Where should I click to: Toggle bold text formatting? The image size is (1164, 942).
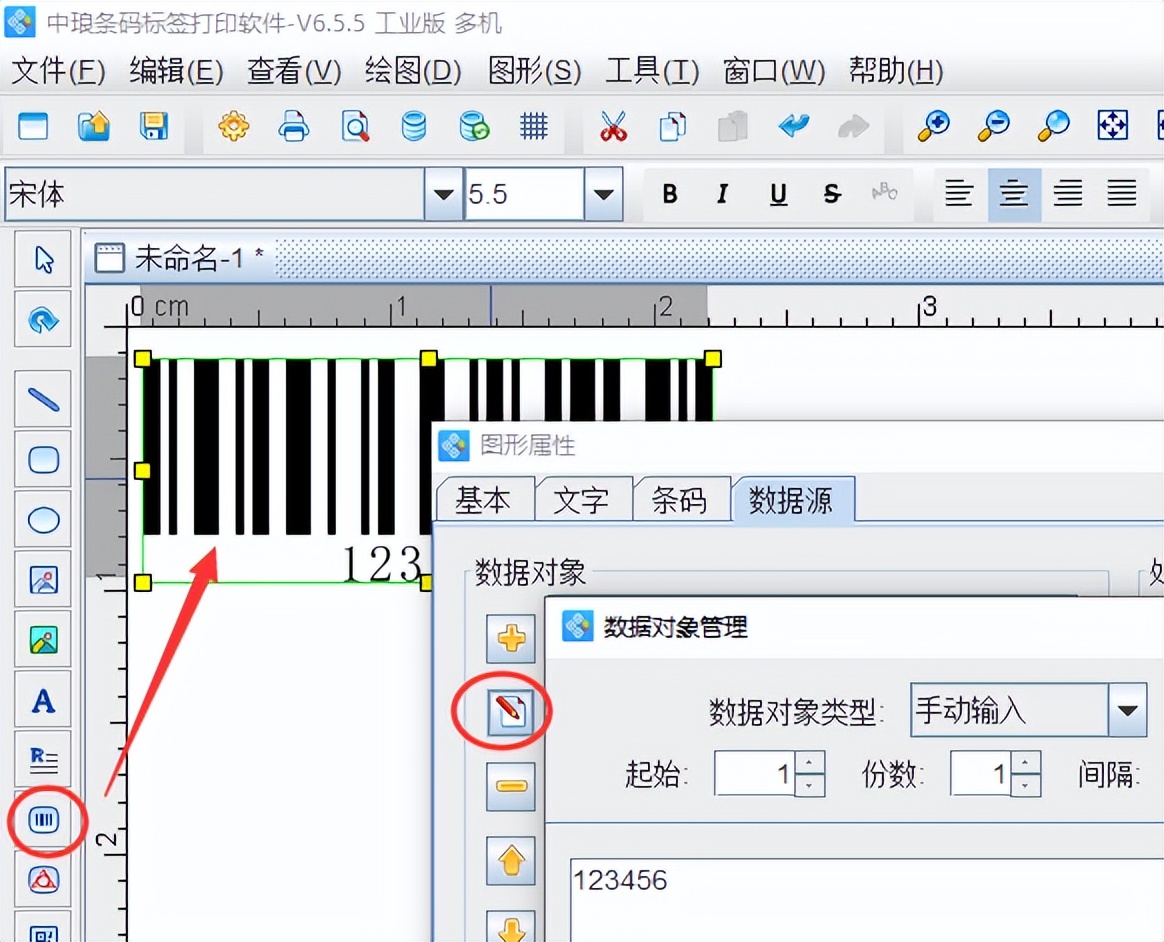(669, 194)
